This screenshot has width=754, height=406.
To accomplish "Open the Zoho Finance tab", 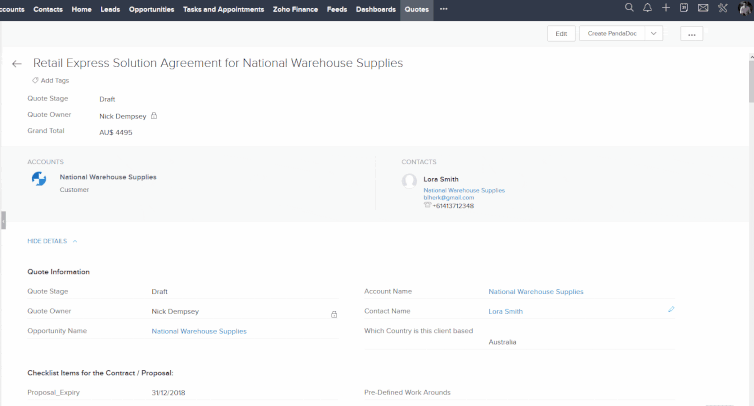I will pyautogui.click(x=295, y=9).
